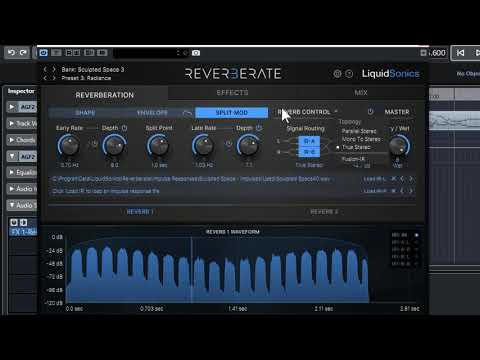Select the SPLIT MOD sub-tab
This screenshot has height=360, width=480.
[232, 113]
